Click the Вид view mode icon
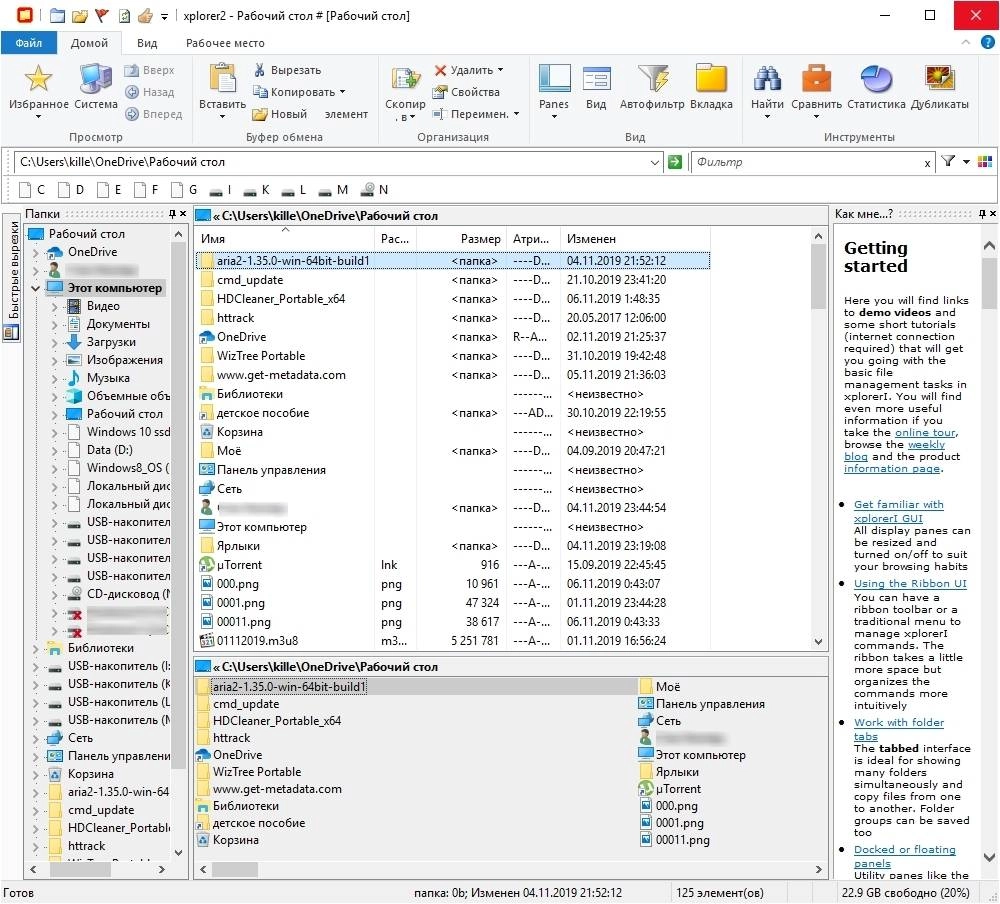The width and height of the screenshot is (1000, 904). [596, 78]
